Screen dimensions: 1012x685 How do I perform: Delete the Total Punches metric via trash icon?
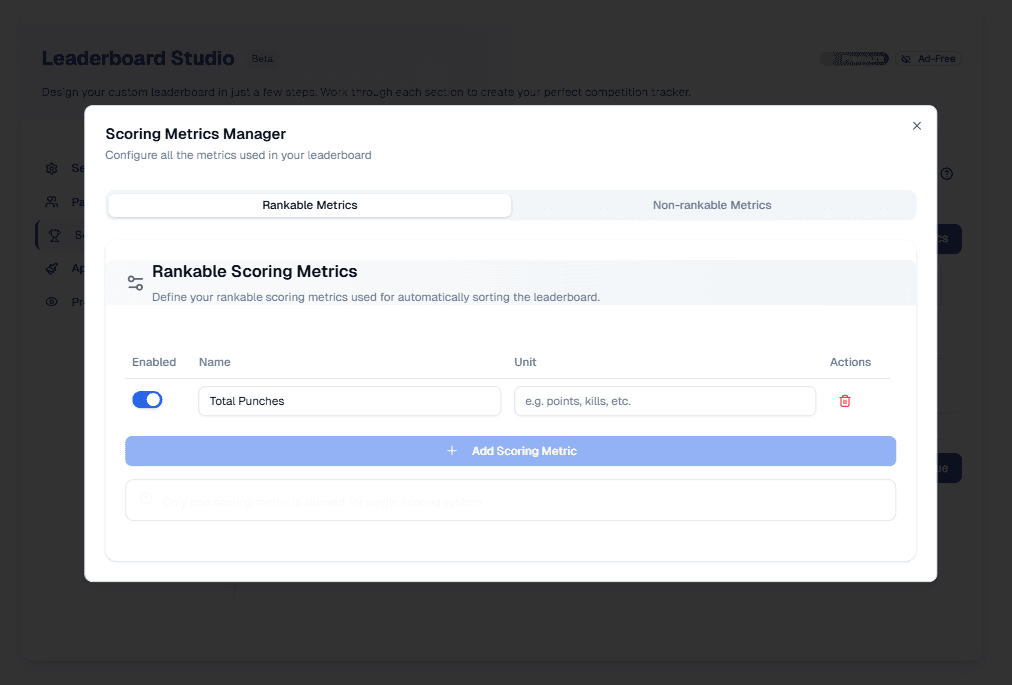coord(844,401)
